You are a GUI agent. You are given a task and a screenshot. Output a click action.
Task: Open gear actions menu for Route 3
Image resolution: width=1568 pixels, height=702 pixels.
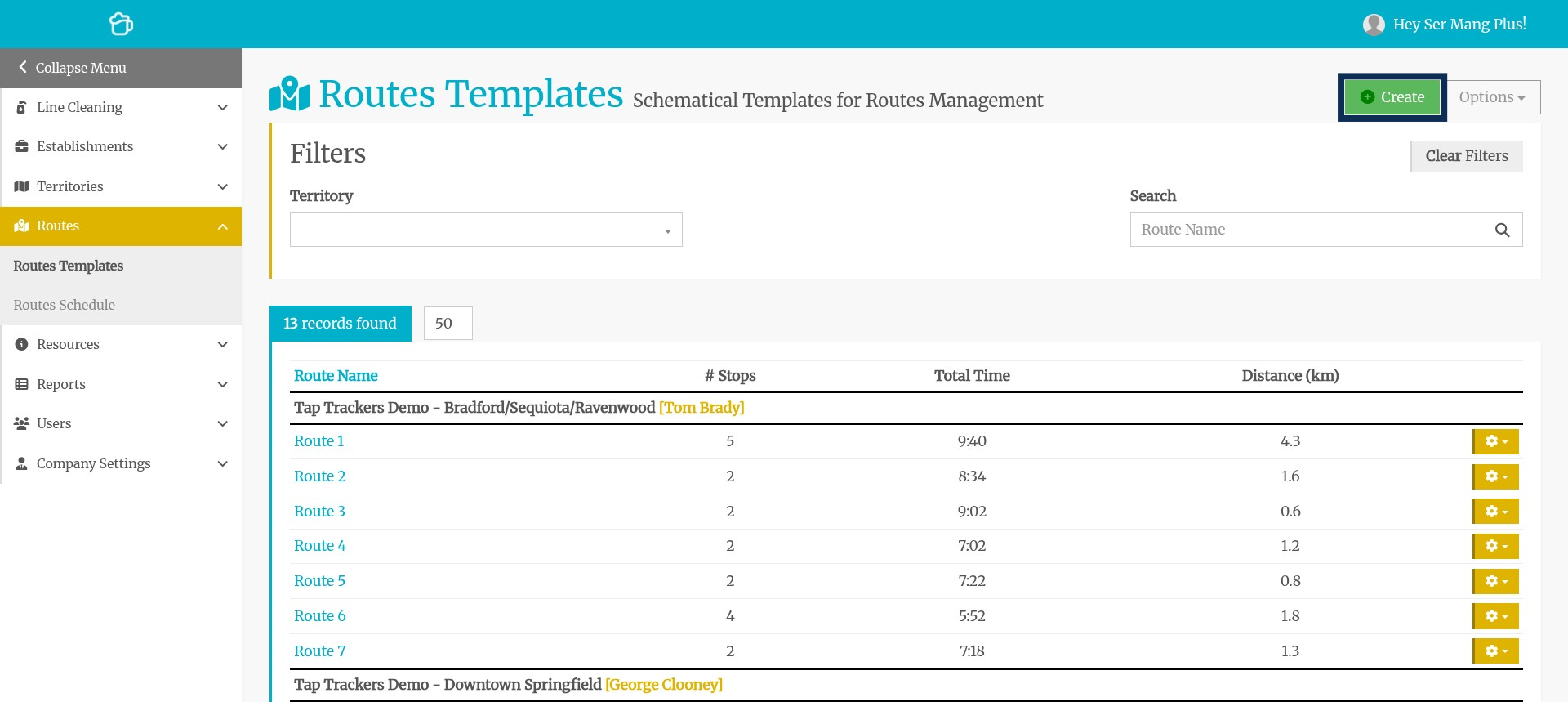1495,512
